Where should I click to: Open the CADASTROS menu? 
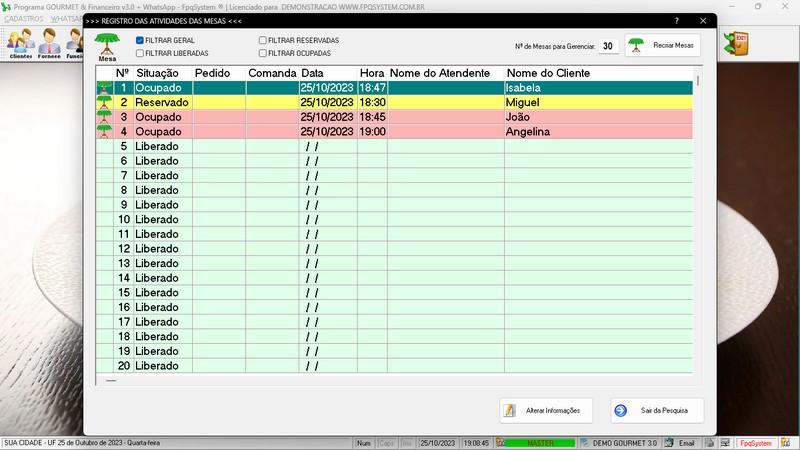click(23, 18)
